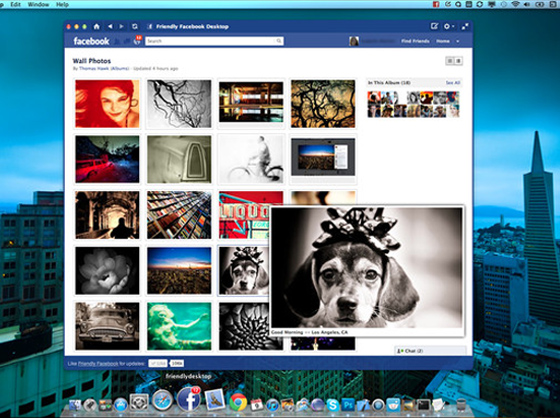This screenshot has height=418, width=560.
Task: Enter fullscreen with the arrows icon
Action: (x=465, y=26)
